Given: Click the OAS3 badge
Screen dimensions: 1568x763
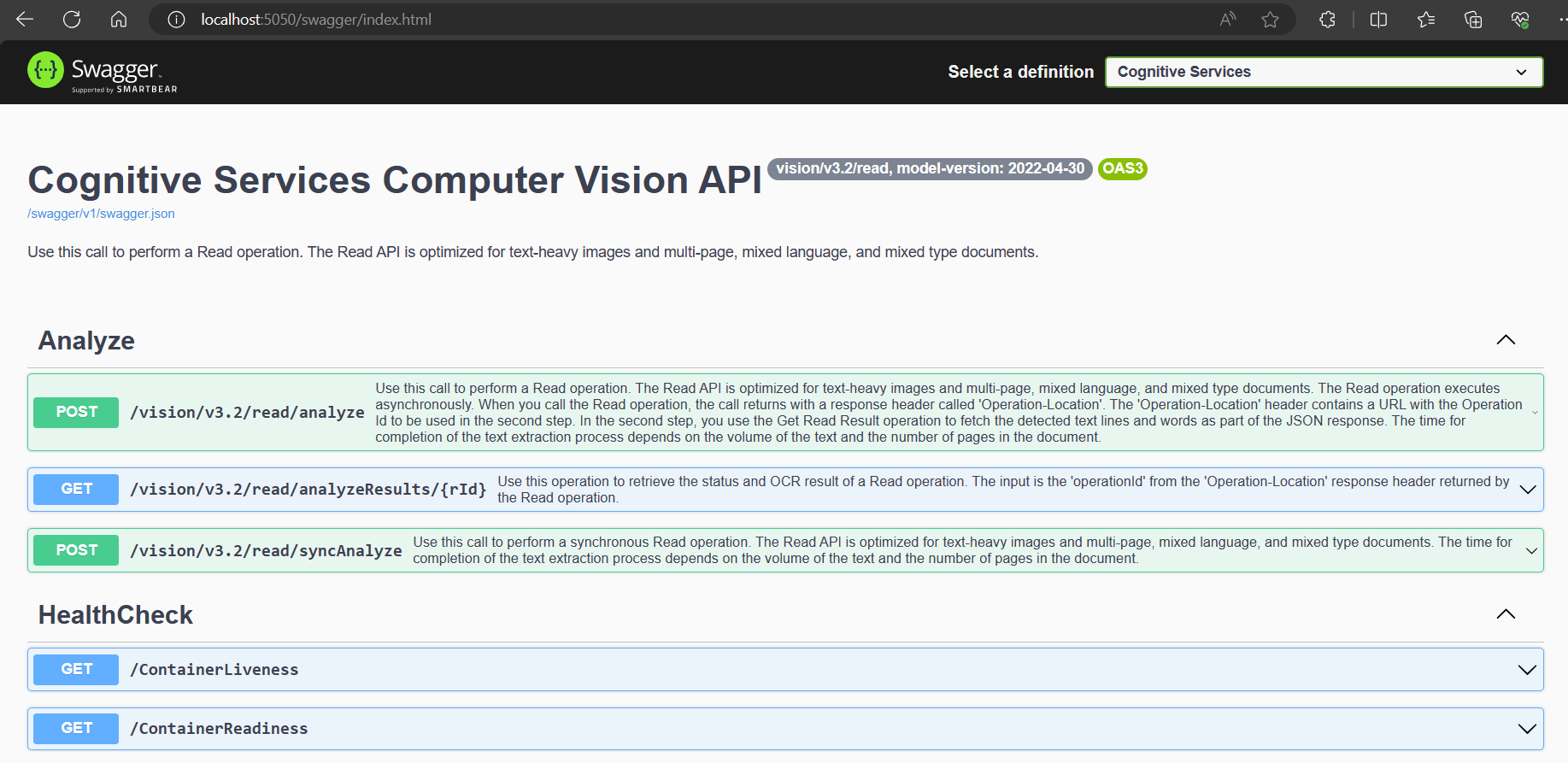Looking at the screenshot, I should pyautogui.click(x=1122, y=168).
